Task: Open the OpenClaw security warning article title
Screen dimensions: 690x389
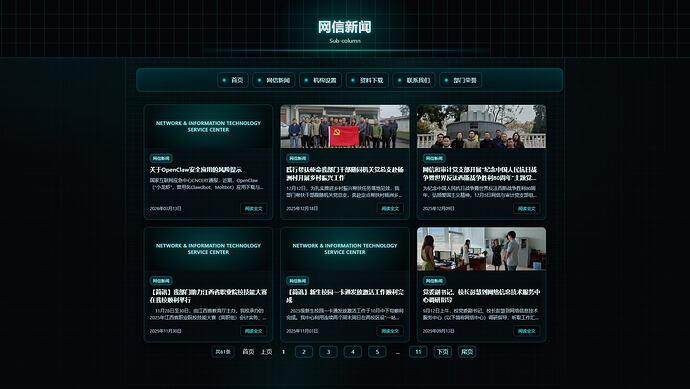Action: 196,169
